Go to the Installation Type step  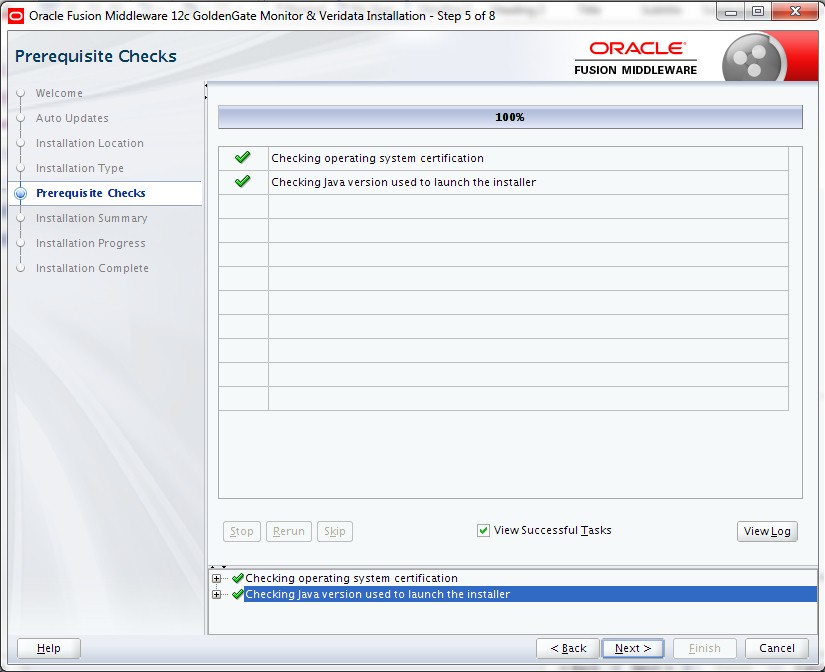(79, 168)
